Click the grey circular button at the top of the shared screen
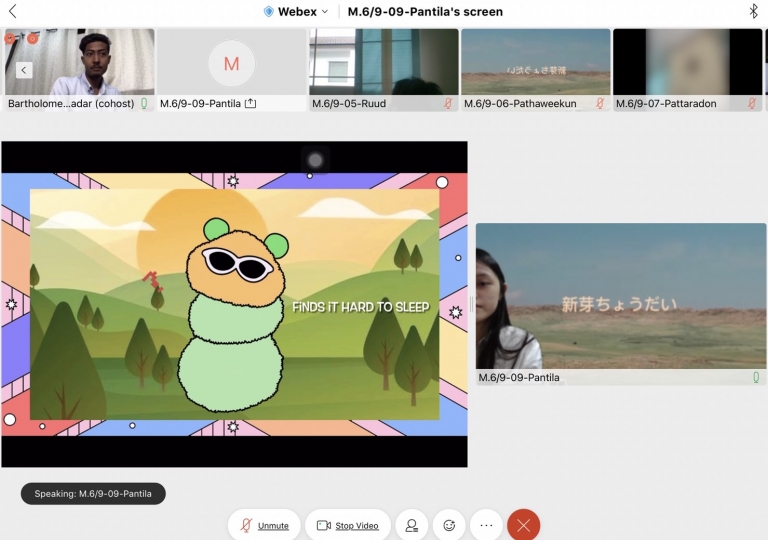 pos(315,160)
